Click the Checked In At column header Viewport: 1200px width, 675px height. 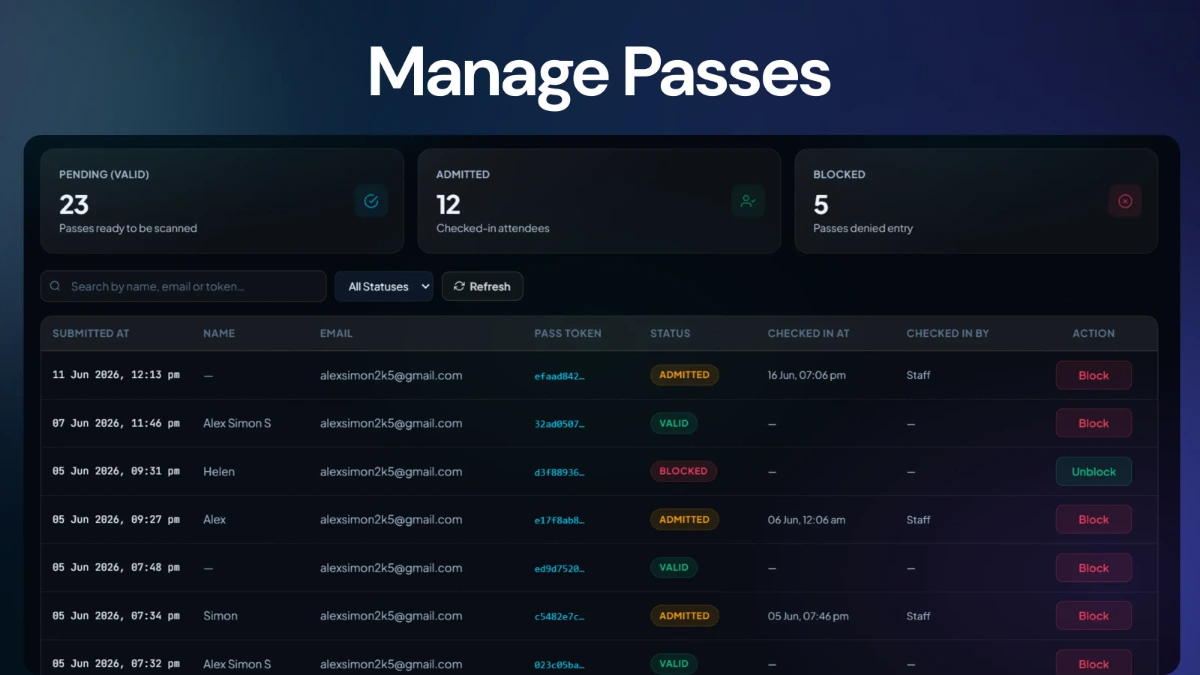coord(808,333)
